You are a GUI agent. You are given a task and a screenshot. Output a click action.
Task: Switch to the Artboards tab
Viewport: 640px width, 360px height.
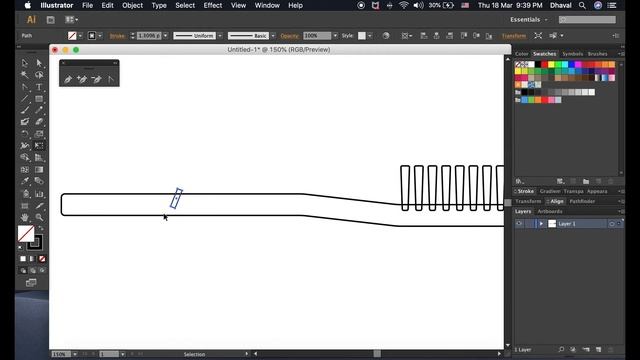point(550,211)
